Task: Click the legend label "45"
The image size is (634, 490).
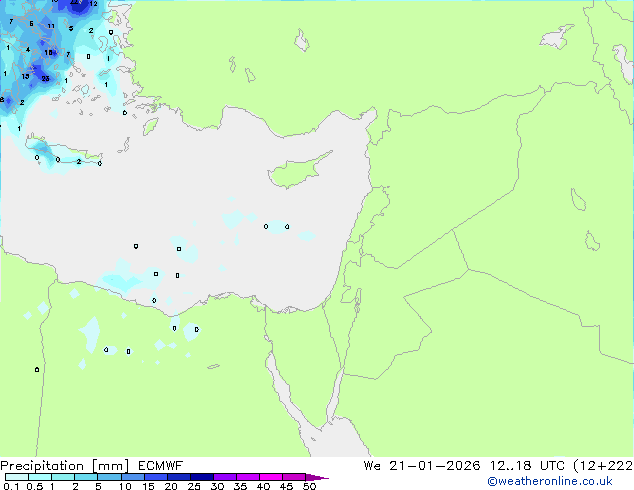Action: [286, 486]
